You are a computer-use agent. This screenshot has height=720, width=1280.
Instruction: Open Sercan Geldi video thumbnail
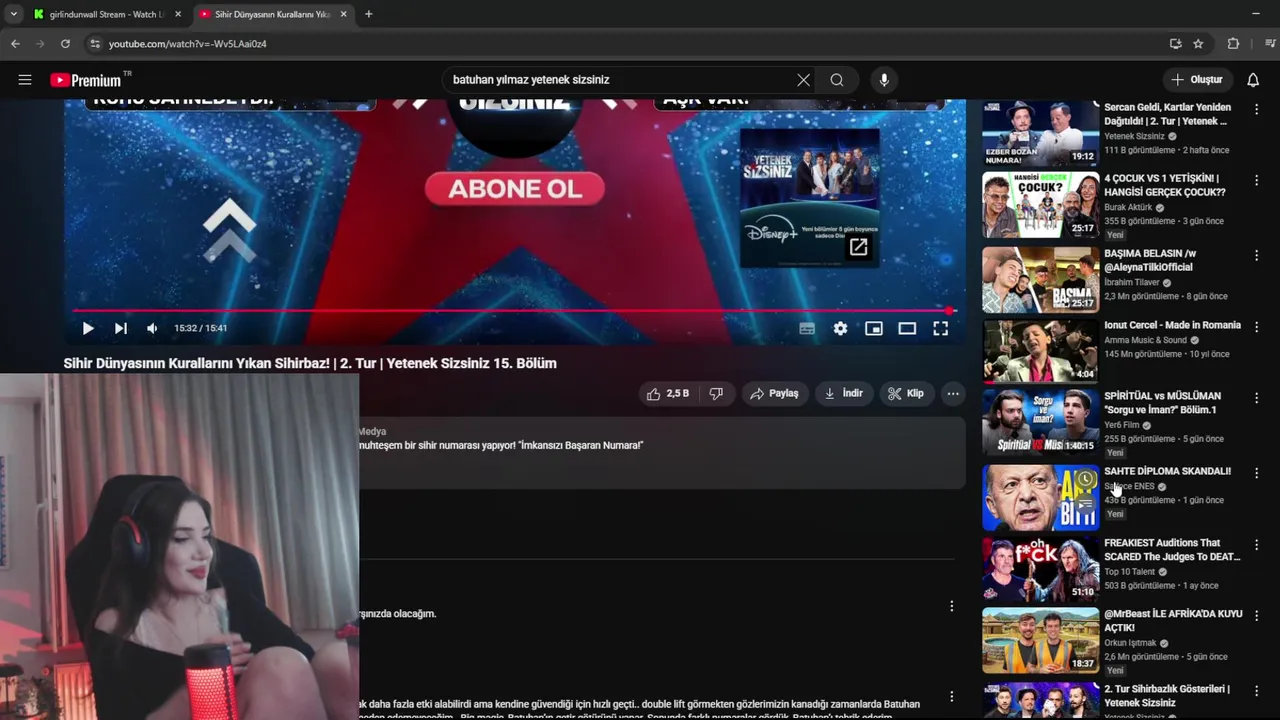click(1040, 133)
